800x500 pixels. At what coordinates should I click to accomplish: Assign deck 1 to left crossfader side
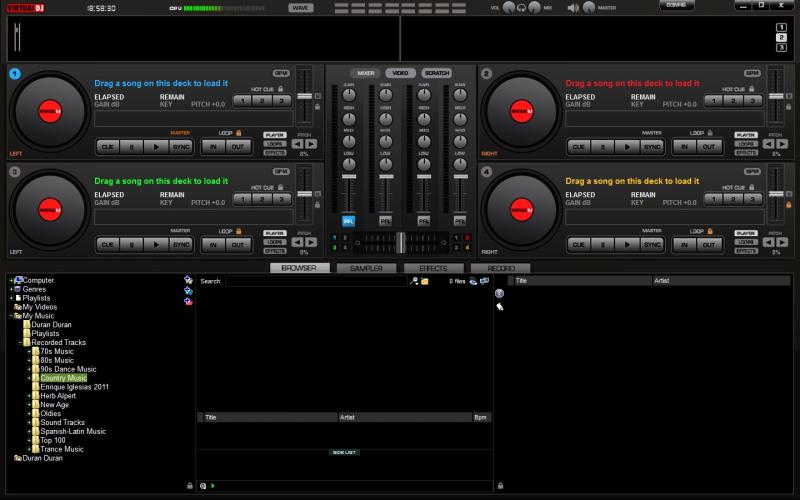click(x=335, y=238)
